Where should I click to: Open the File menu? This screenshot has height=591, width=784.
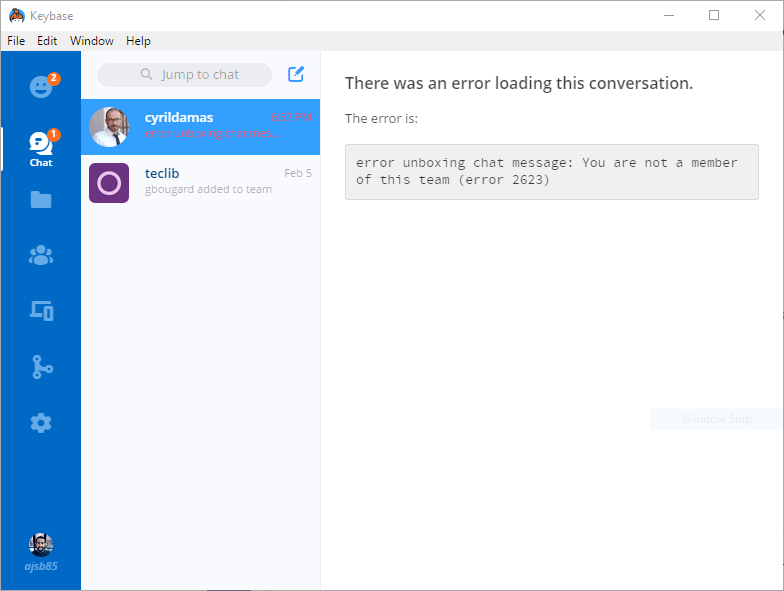[x=16, y=41]
